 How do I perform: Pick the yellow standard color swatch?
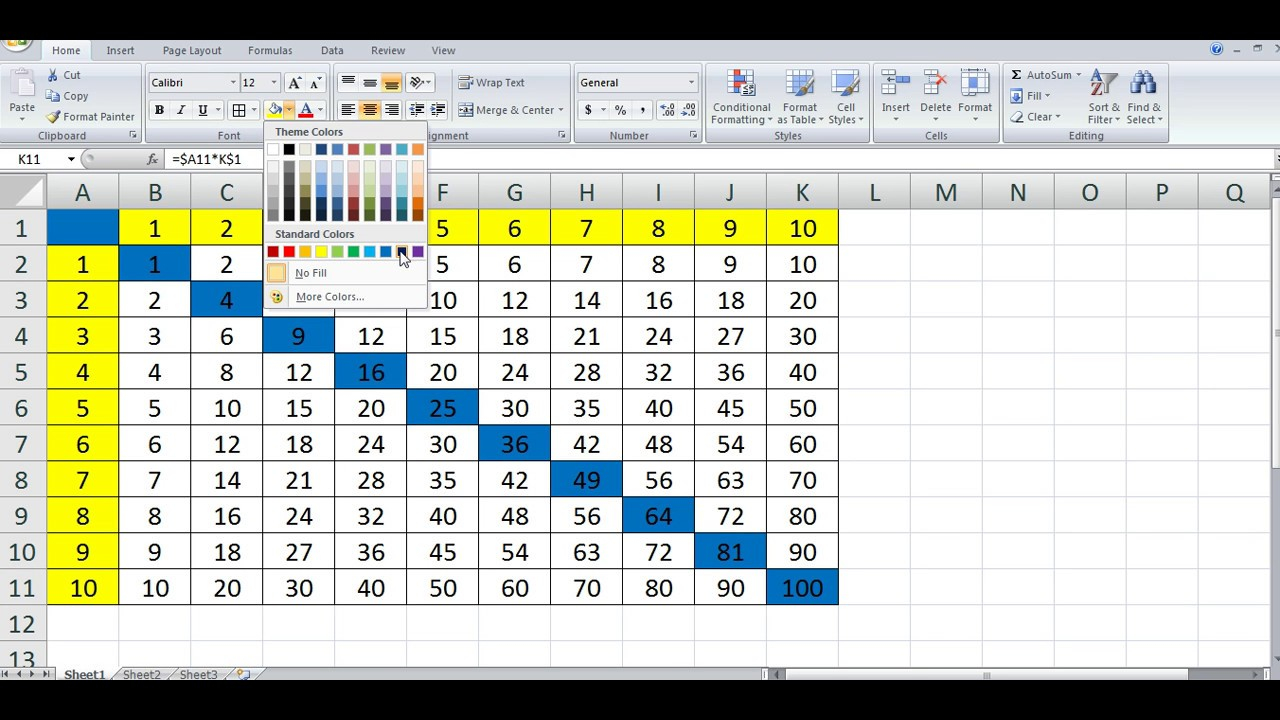(321, 252)
